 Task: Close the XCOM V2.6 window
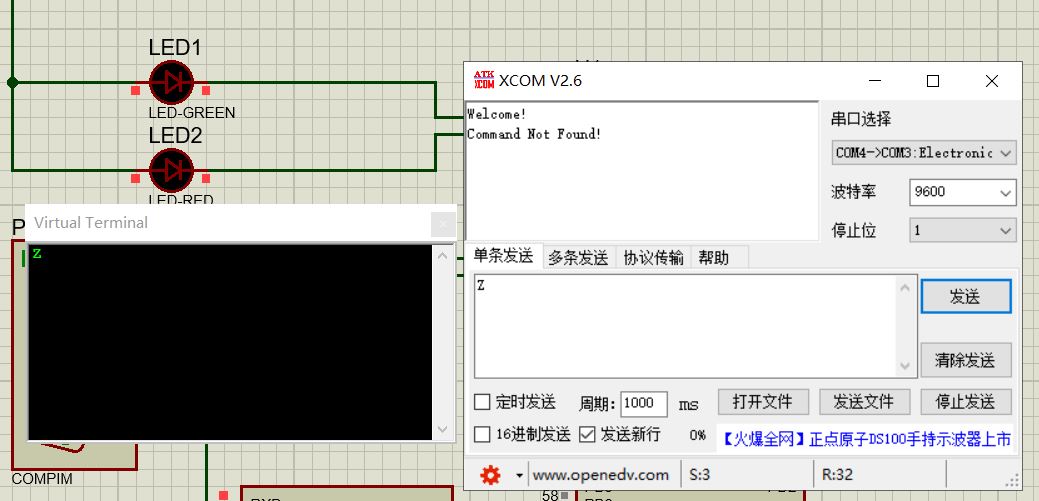pyautogui.click(x=992, y=81)
